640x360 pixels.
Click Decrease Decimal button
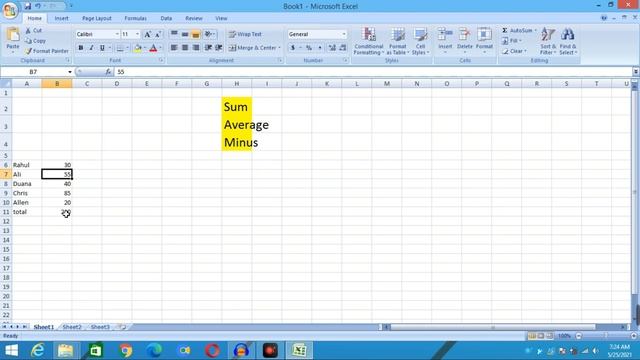[342, 48]
